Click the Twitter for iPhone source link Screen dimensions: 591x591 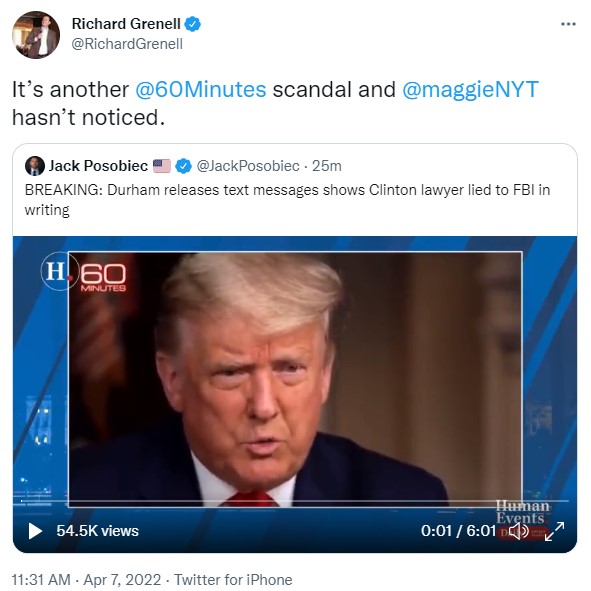233,580
